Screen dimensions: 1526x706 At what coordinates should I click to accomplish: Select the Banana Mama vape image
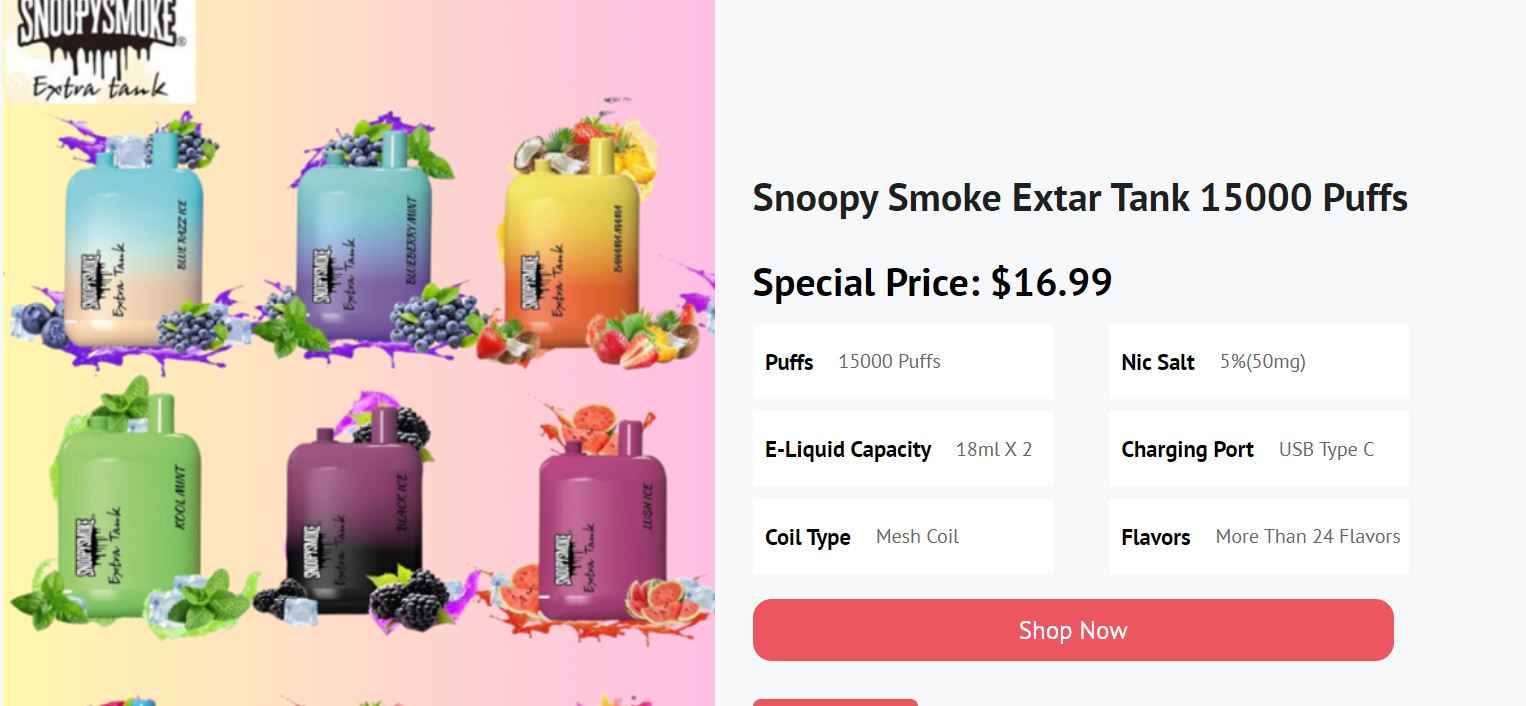(572, 243)
